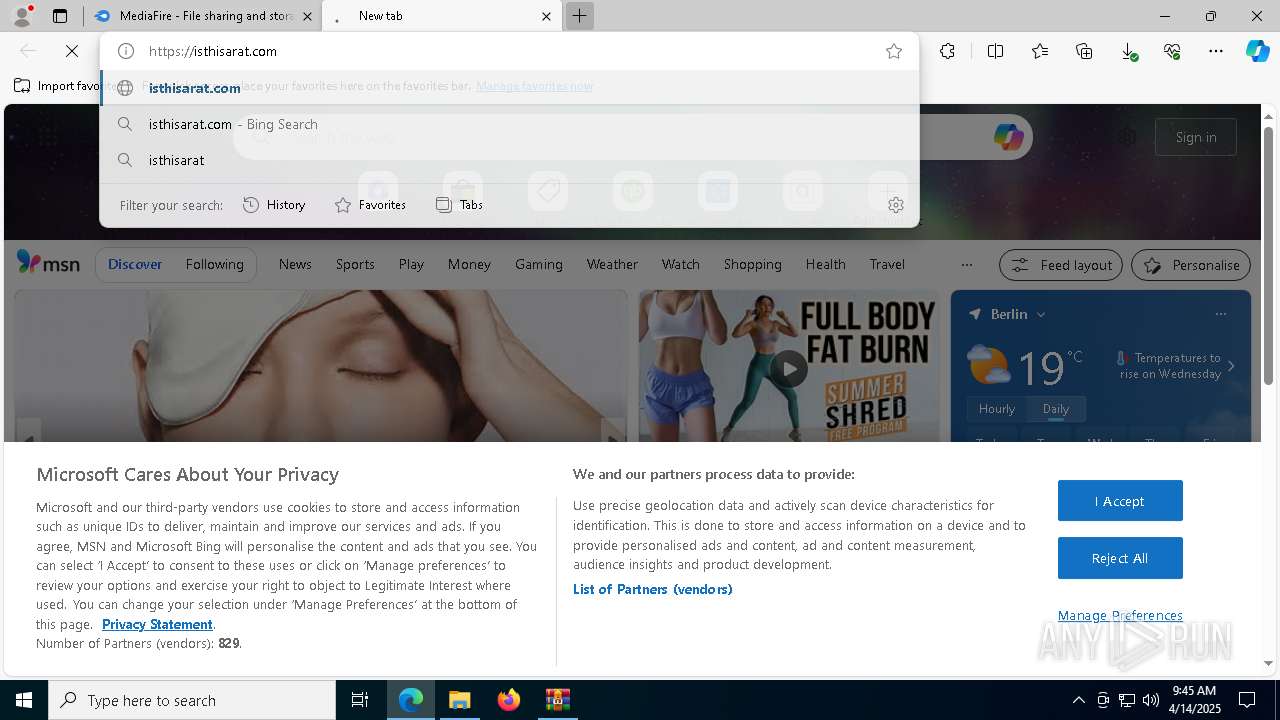
Task: Open the Play menu item
Action: tap(411, 264)
